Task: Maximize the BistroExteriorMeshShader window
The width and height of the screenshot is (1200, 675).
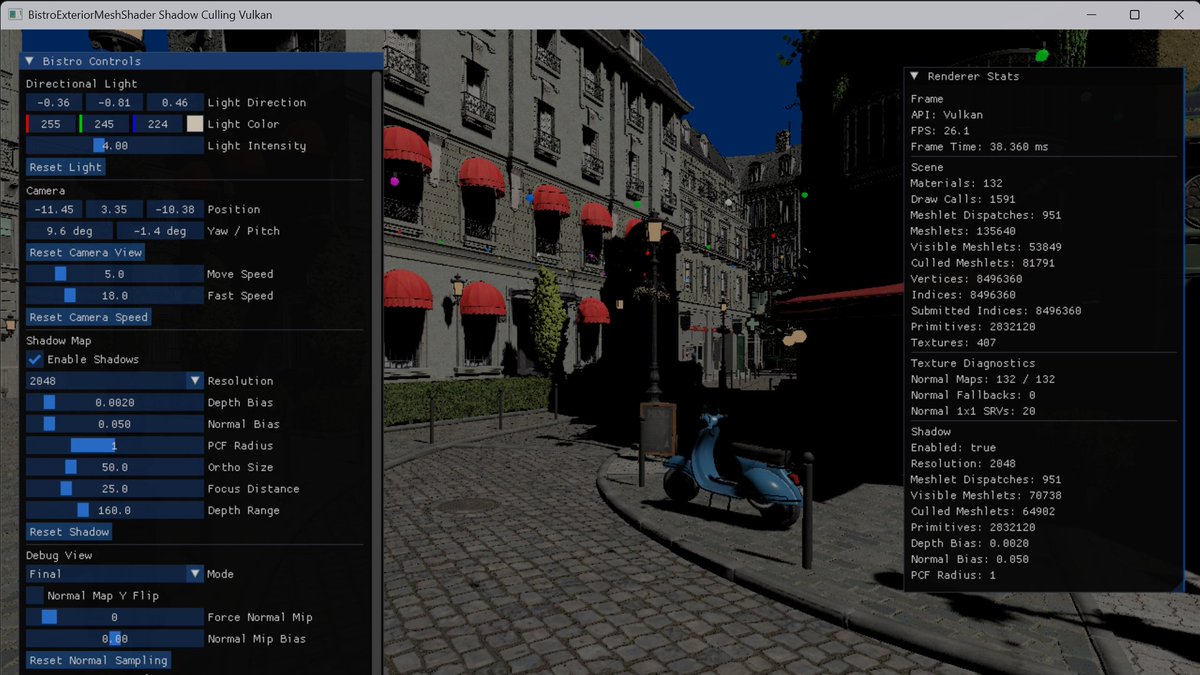Action: tap(1134, 15)
